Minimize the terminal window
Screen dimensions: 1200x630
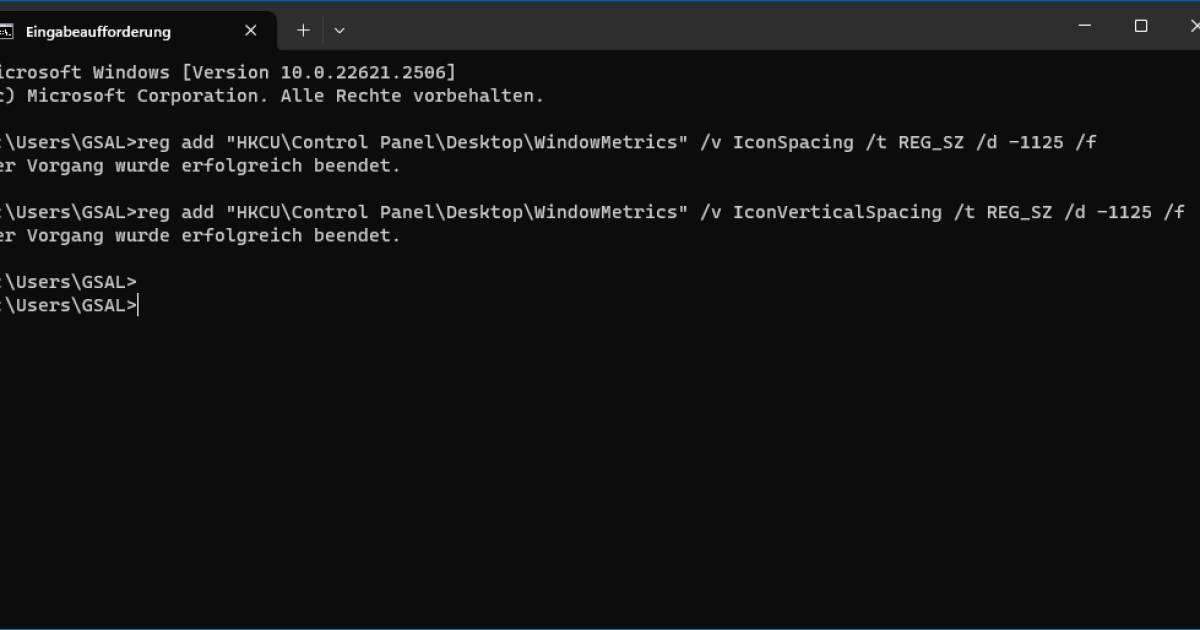pyautogui.click(x=1086, y=27)
